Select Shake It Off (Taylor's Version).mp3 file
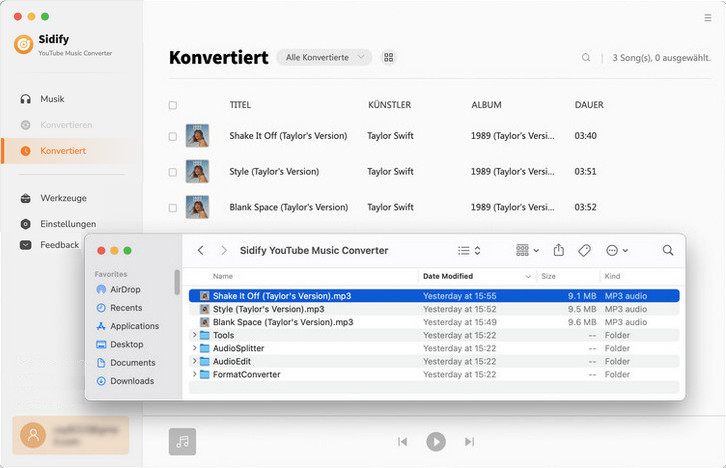The image size is (726, 468). (x=434, y=296)
